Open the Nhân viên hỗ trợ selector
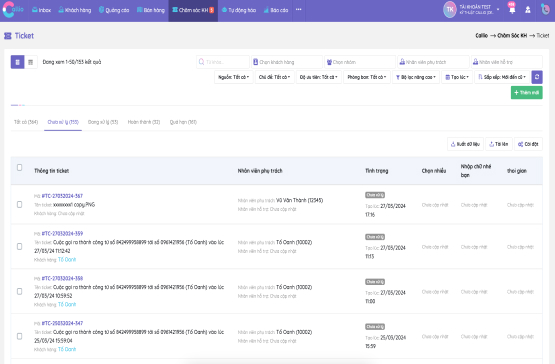Image resolution: width=555 pixels, height=364 pixels. [x=507, y=62]
